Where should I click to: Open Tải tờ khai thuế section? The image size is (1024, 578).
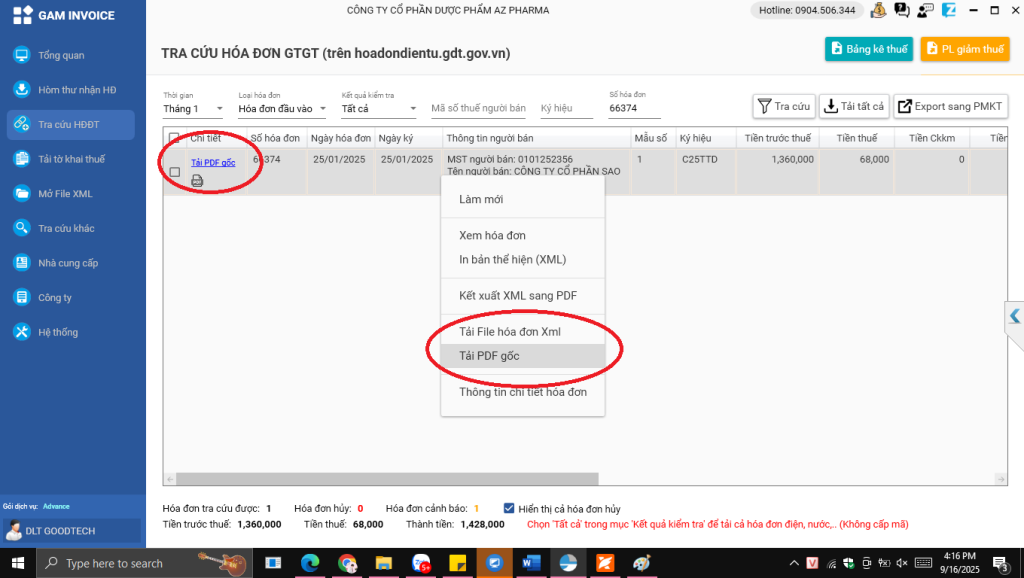point(71,159)
